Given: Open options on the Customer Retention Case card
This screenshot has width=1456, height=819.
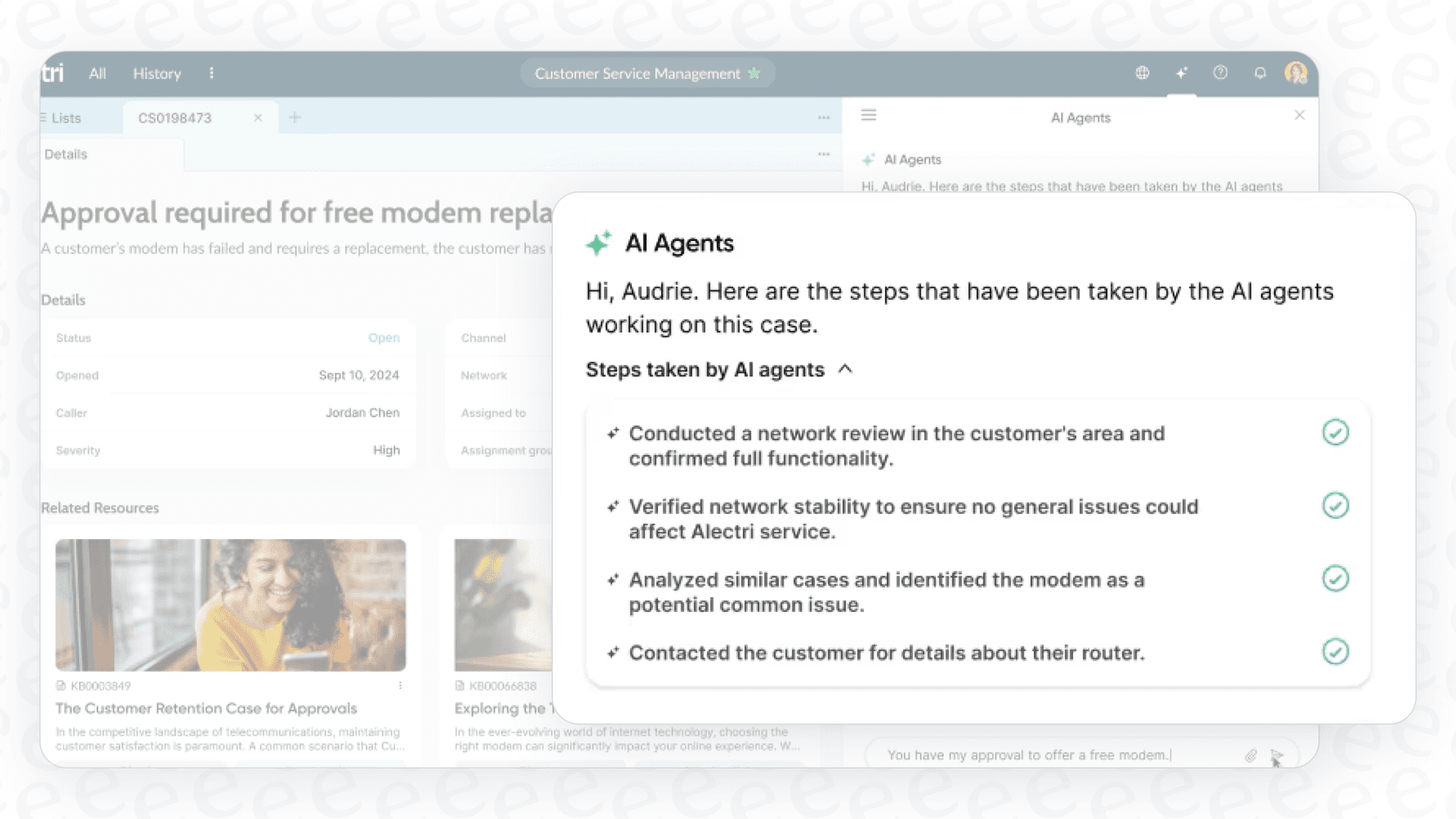Looking at the screenshot, I should 400,685.
